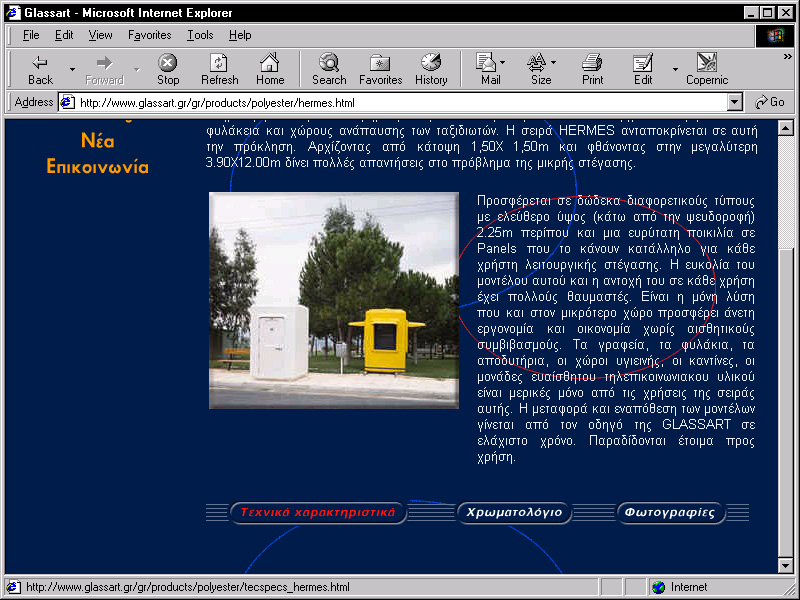Show the History pane
Viewport: 800px width, 600px height.
[431, 69]
